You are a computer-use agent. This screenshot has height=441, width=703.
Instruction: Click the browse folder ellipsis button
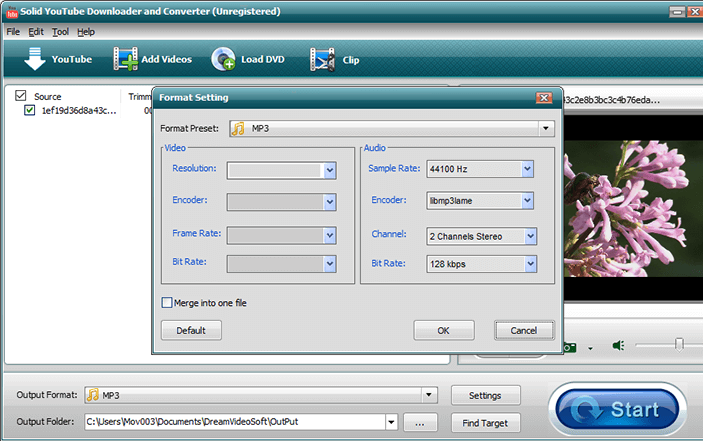pyautogui.click(x=420, y=423)
